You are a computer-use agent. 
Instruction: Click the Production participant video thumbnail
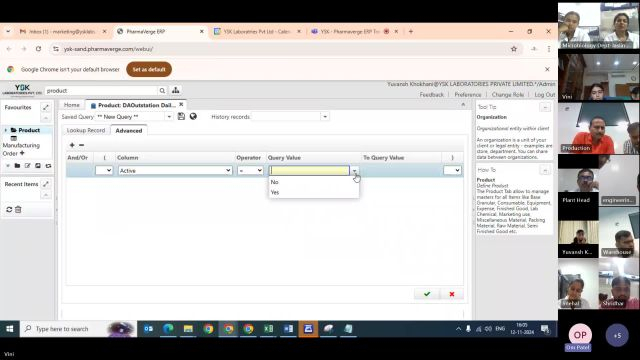[x=599, y=128]
